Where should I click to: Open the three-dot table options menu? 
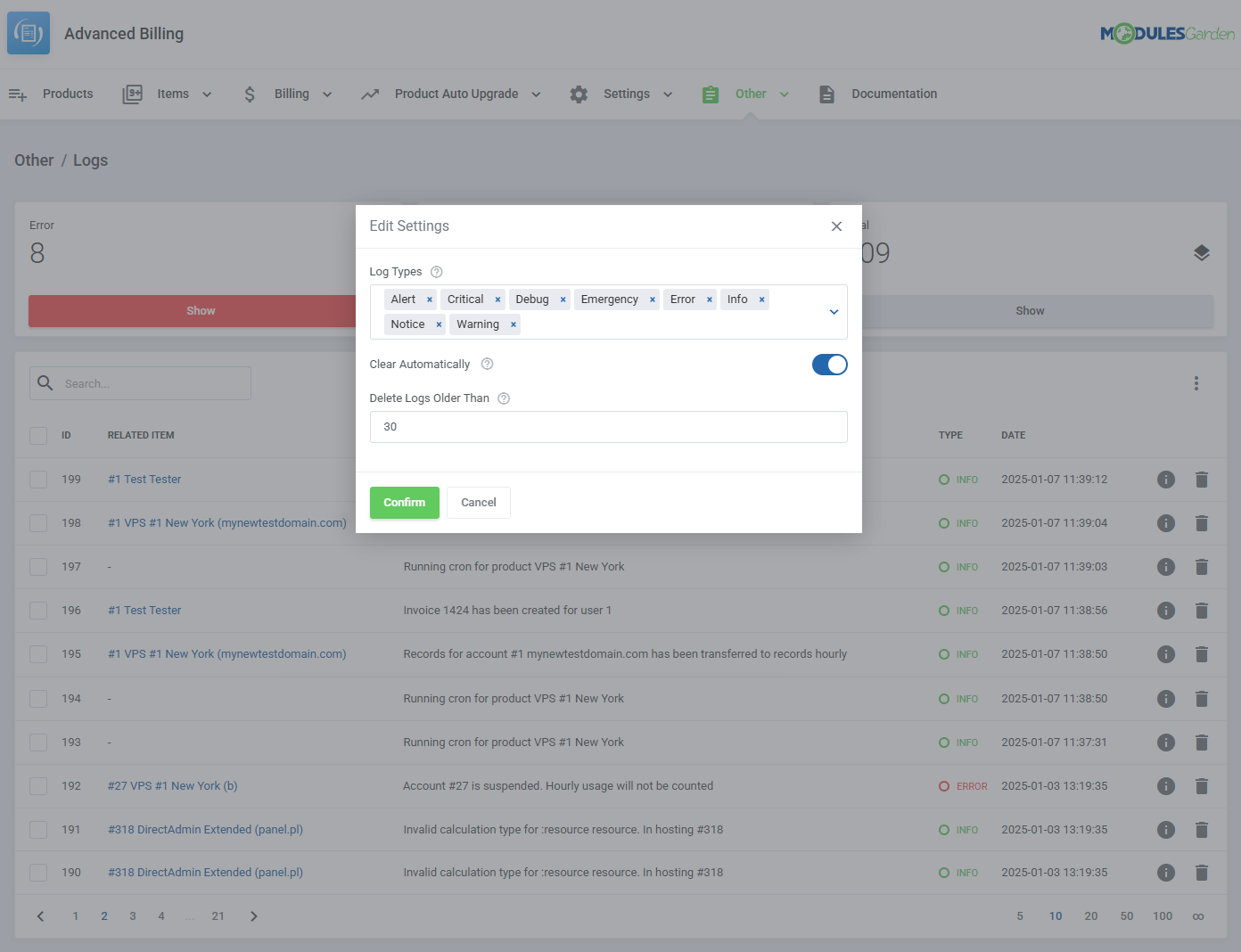coord(1196,383)
